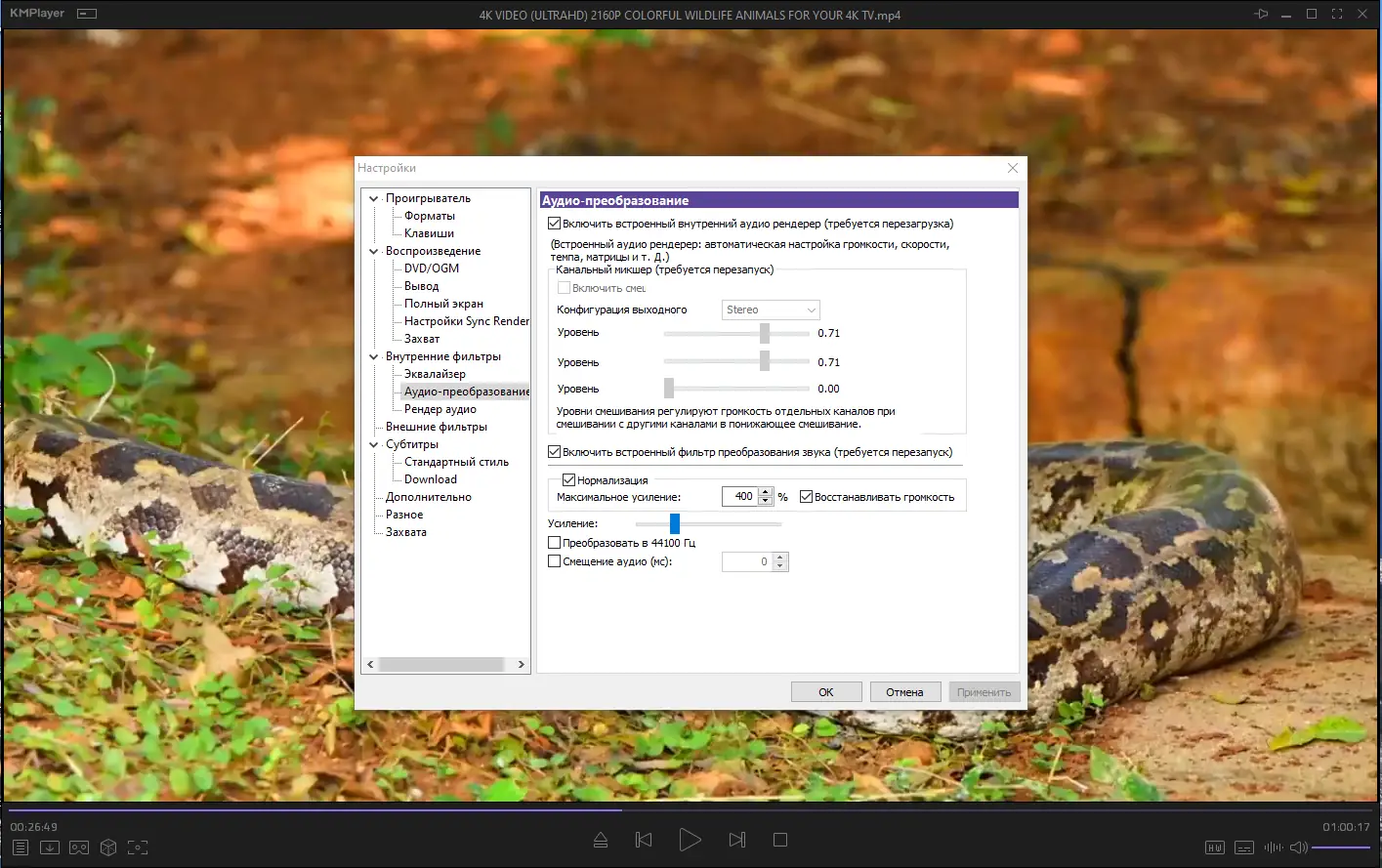Maximize the KMPlayer window
1382x868 pixels.
(1312, 14)
